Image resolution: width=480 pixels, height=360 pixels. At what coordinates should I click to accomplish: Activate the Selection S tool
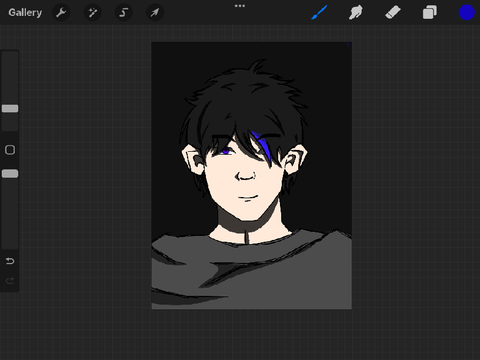tap(124, 13)
